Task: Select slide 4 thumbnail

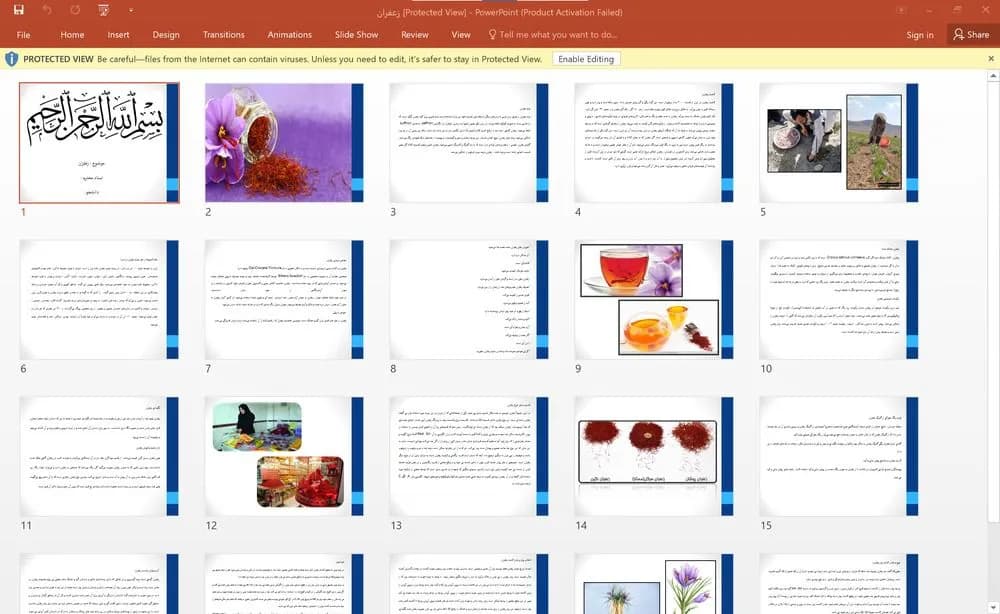Action: click(x=654, y=143)
